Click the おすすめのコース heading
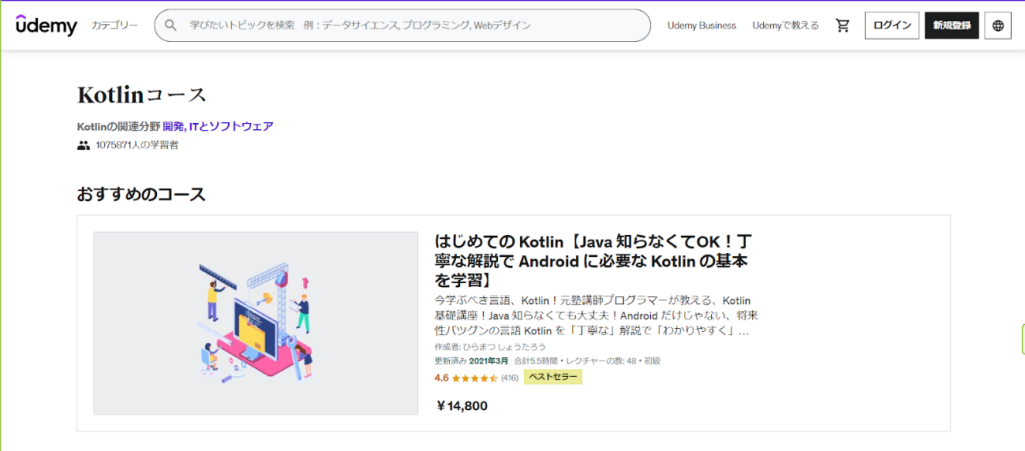 coord(141,194)
